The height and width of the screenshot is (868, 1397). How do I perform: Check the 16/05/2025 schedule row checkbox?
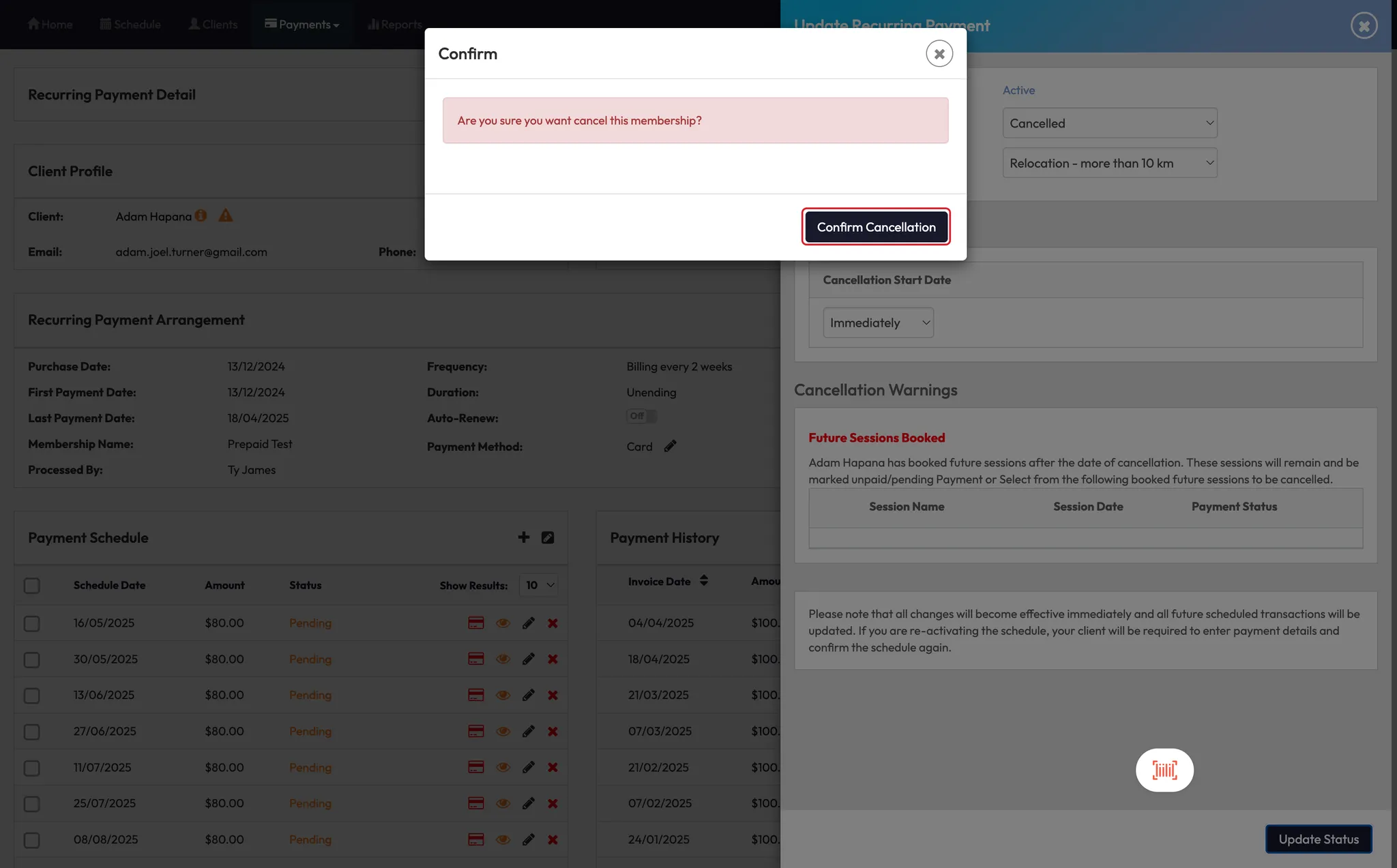(32, 623)
